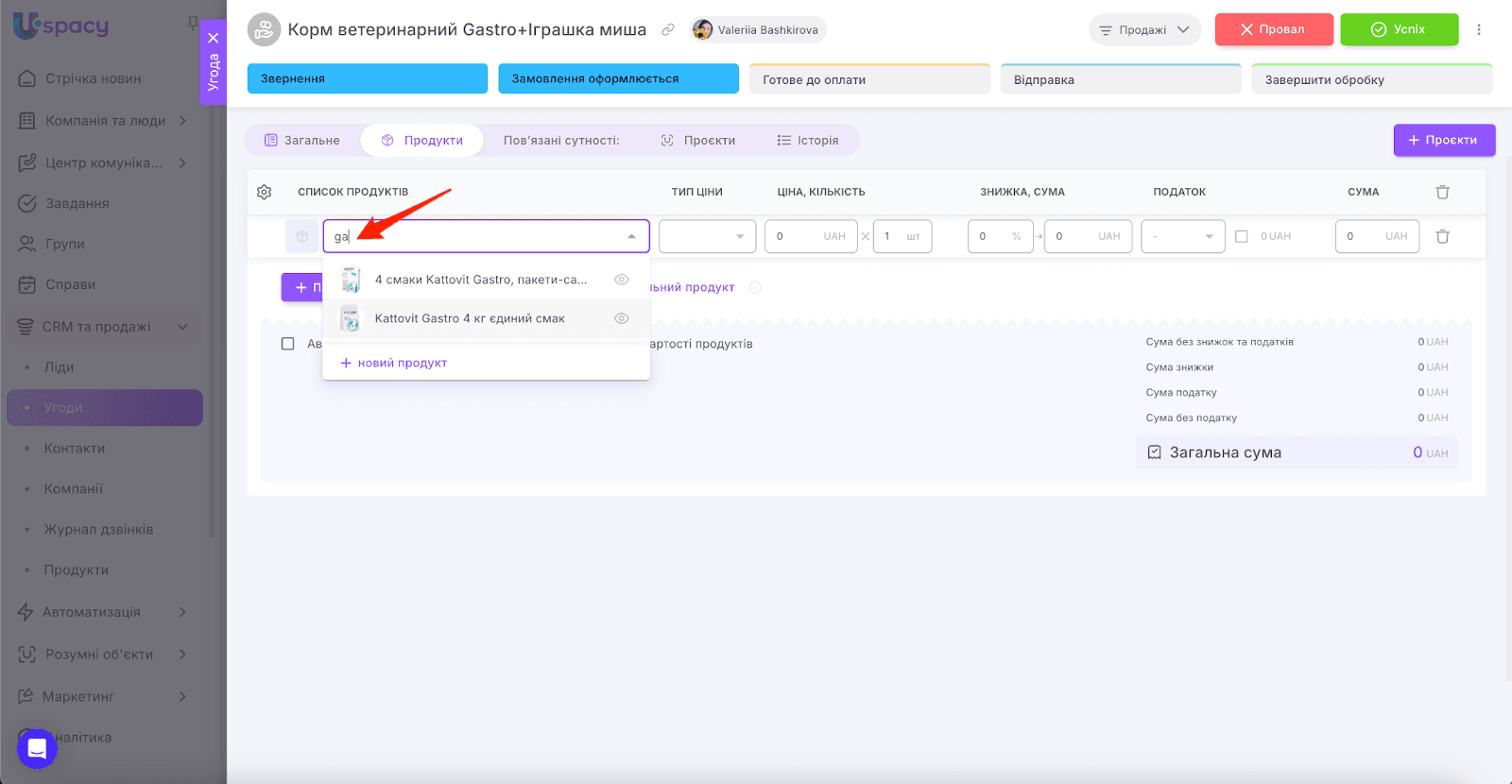Open the chat support bubble icon

point(37,749)
